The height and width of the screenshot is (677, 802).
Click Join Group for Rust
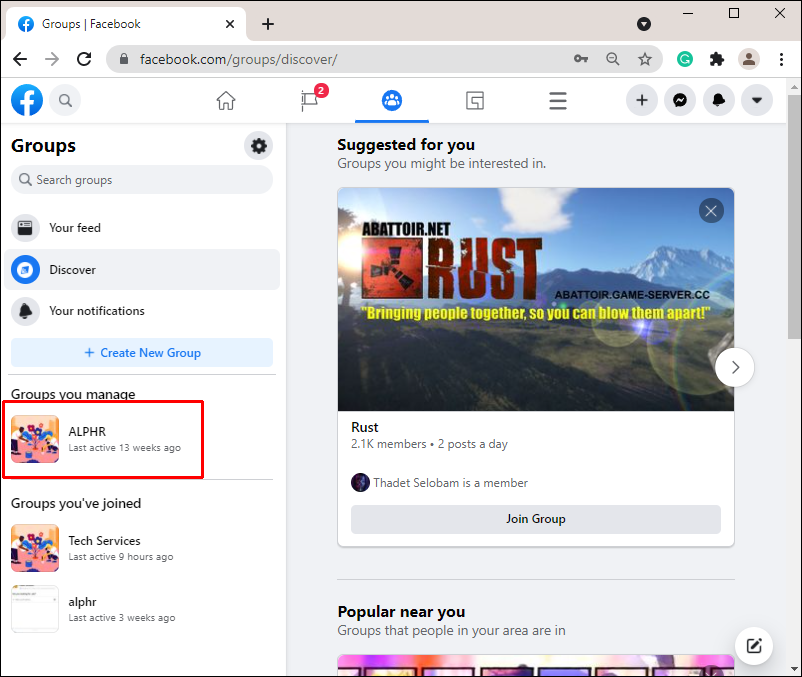536,519
